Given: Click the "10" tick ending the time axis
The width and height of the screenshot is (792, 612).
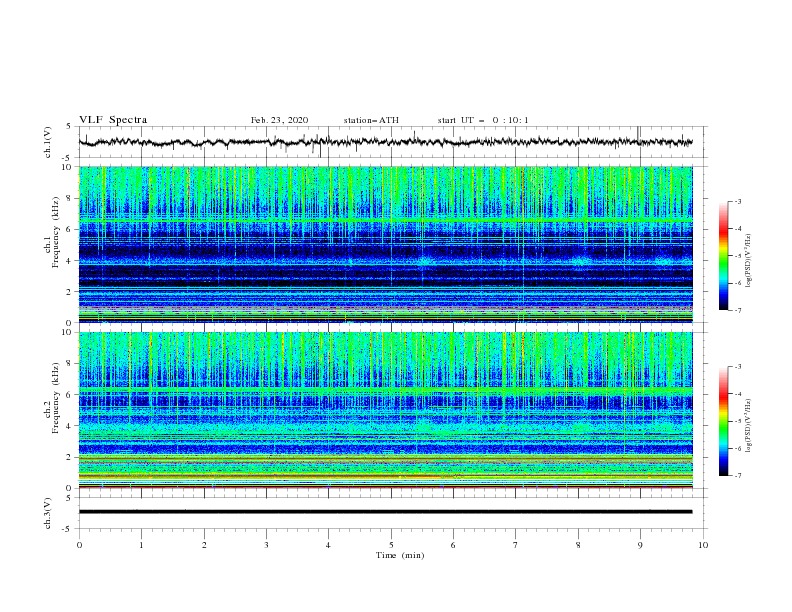Looking at the screenshot, I should 703,545.
